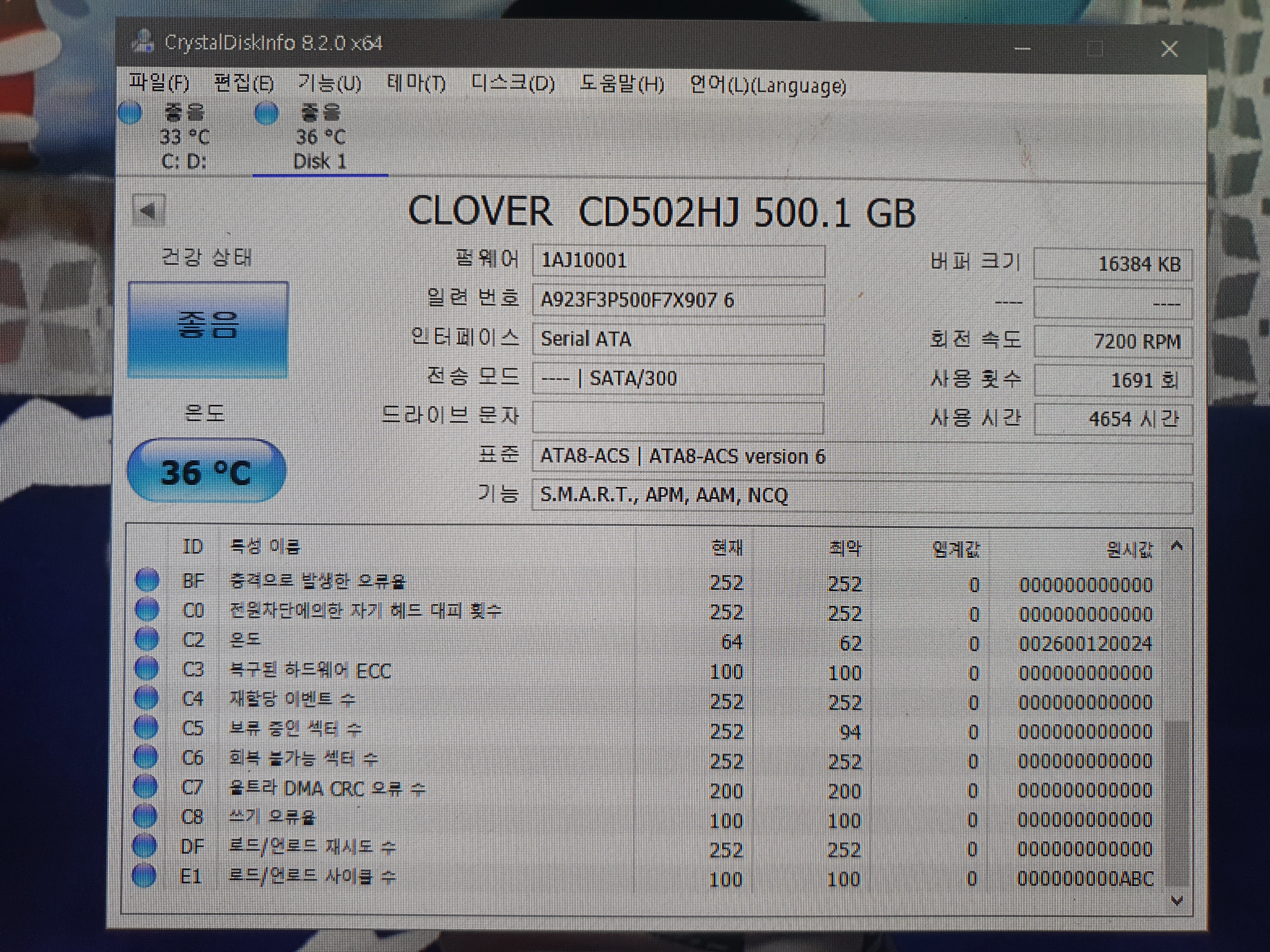This screenshot has width=1270, height=952.
Task: Click the Disk 1 status circle
Action: (x=266, y=113)
